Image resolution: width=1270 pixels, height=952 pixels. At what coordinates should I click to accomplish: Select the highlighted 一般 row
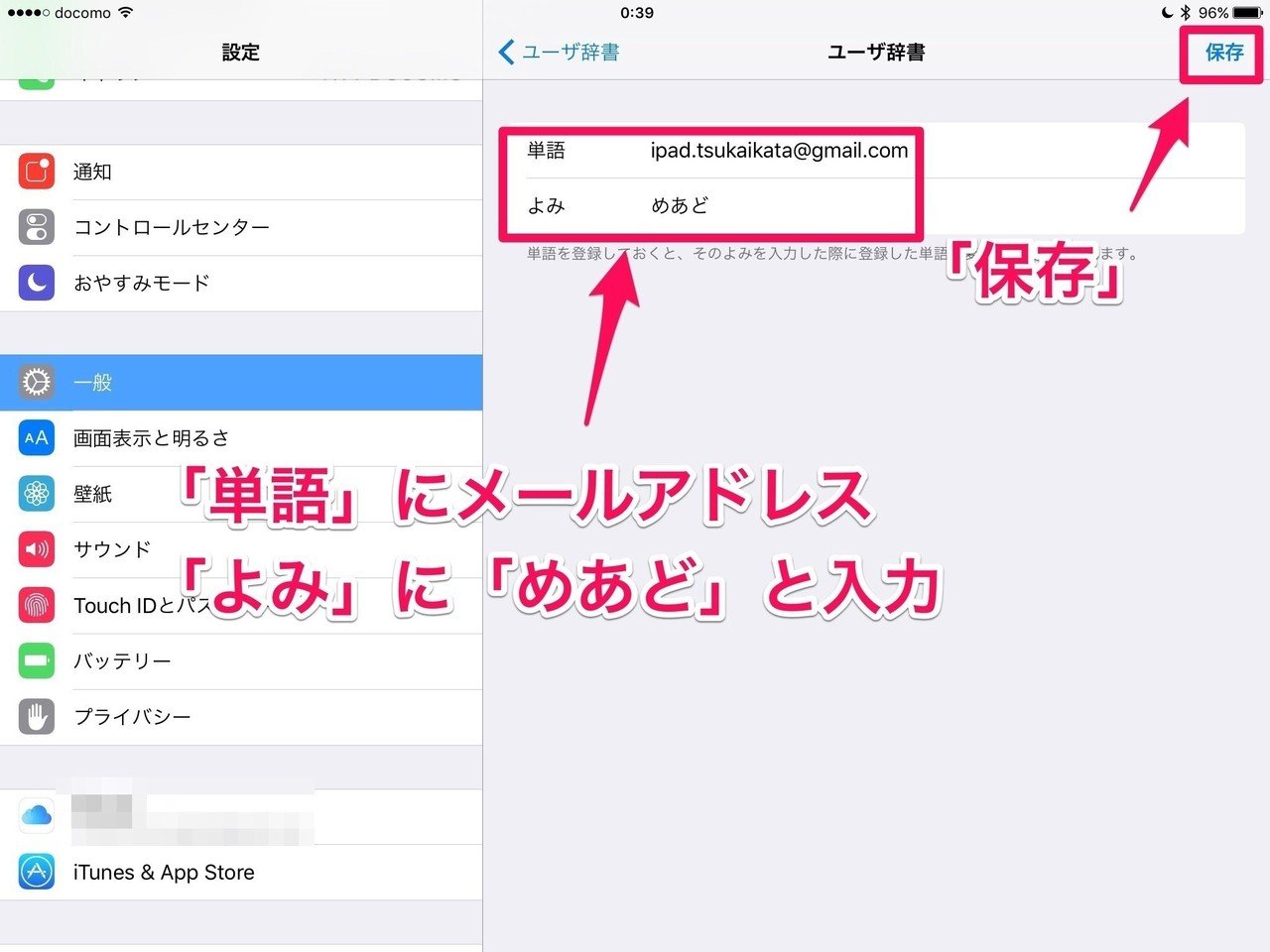click(x=241, y=382)
